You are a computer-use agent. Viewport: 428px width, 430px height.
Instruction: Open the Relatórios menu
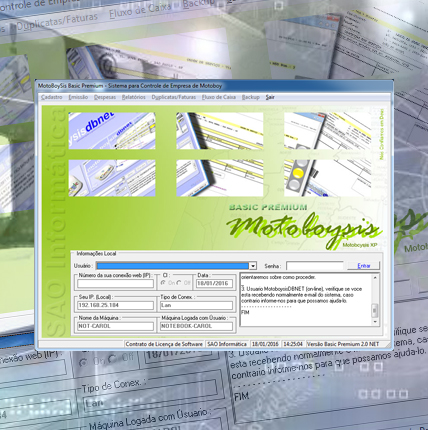point(134,97)
